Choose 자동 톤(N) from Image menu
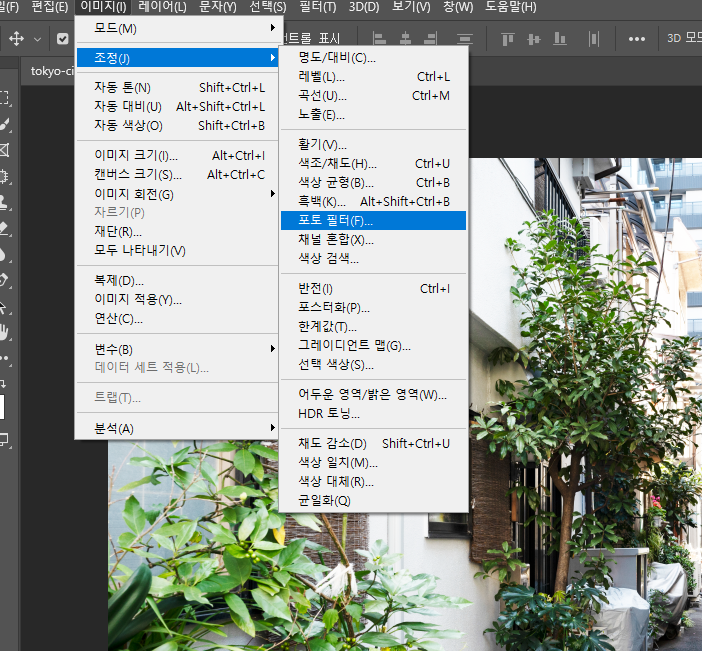This screenshot has height=651, width=702. [x=177, y=87]
